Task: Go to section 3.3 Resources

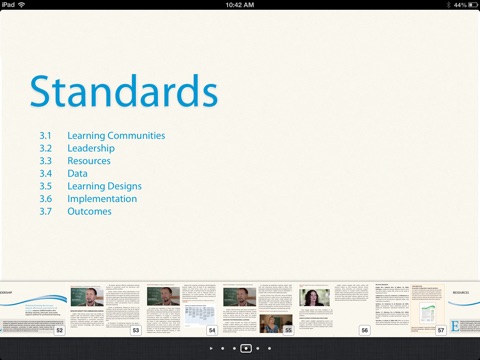Action: tap(75, 161)
